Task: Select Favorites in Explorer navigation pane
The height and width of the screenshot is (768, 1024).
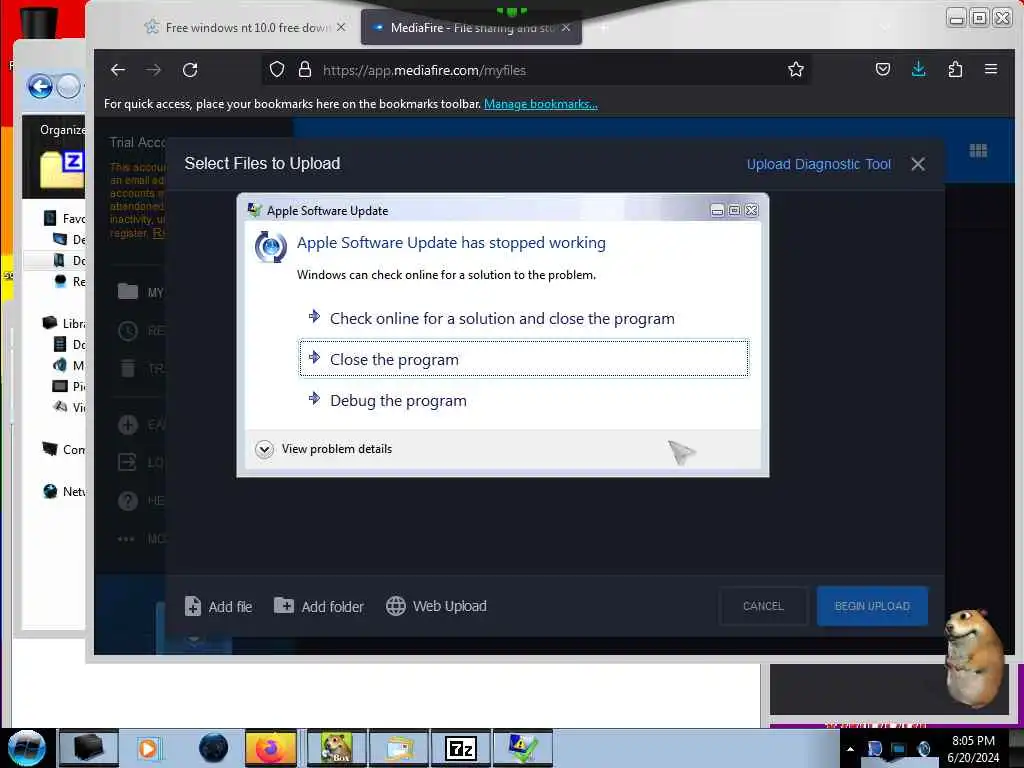Action: pos(64,218)
